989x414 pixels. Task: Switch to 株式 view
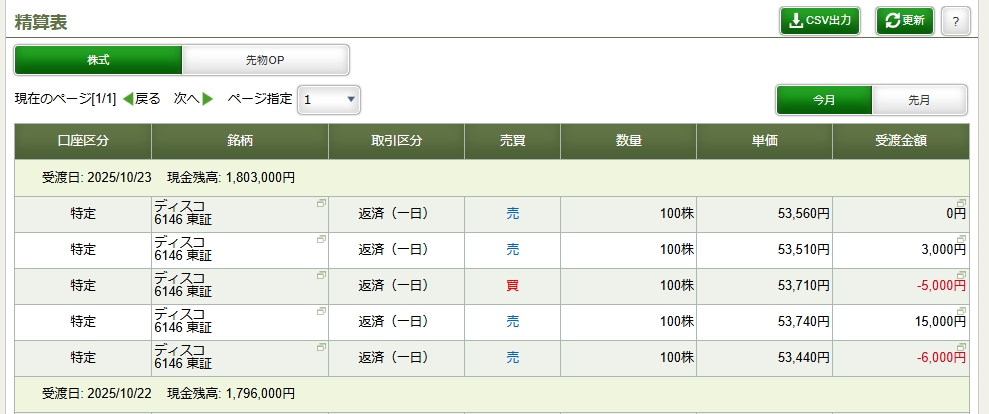[98, 60]
